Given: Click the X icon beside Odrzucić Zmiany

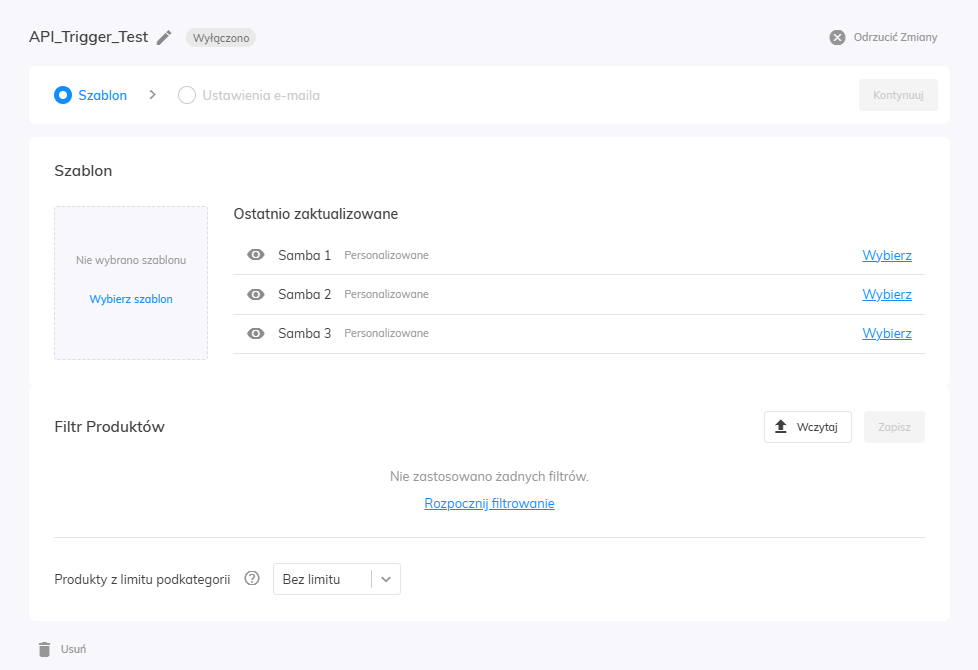Looking at the screenshot, I should click(x=837, y=37).
